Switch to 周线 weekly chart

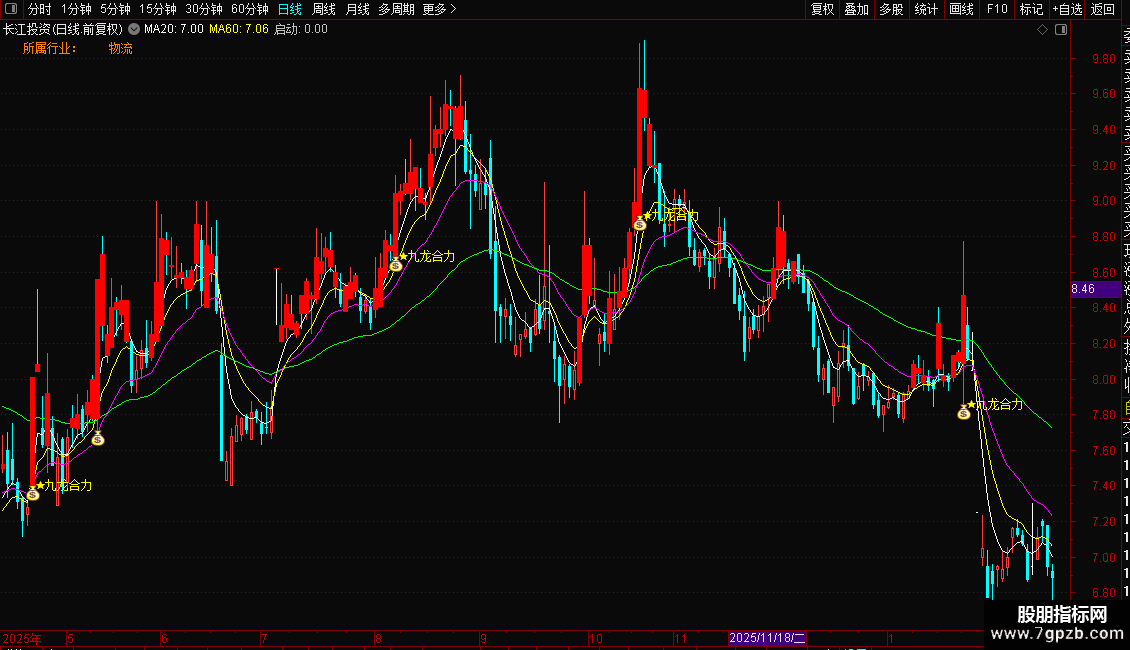click(324, 9)
